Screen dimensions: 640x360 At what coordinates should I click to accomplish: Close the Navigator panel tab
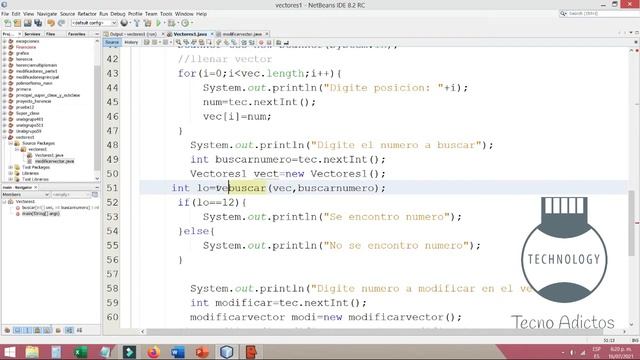tap(36, 187)
